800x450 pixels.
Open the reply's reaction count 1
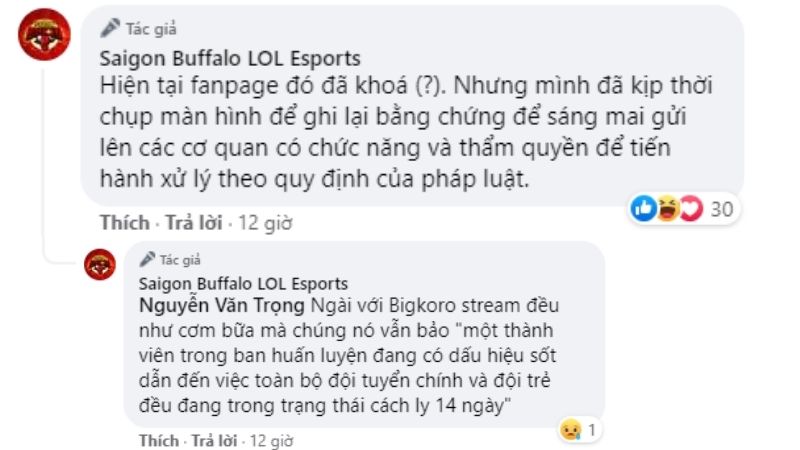pyautogui.click(x=591, y=430)
